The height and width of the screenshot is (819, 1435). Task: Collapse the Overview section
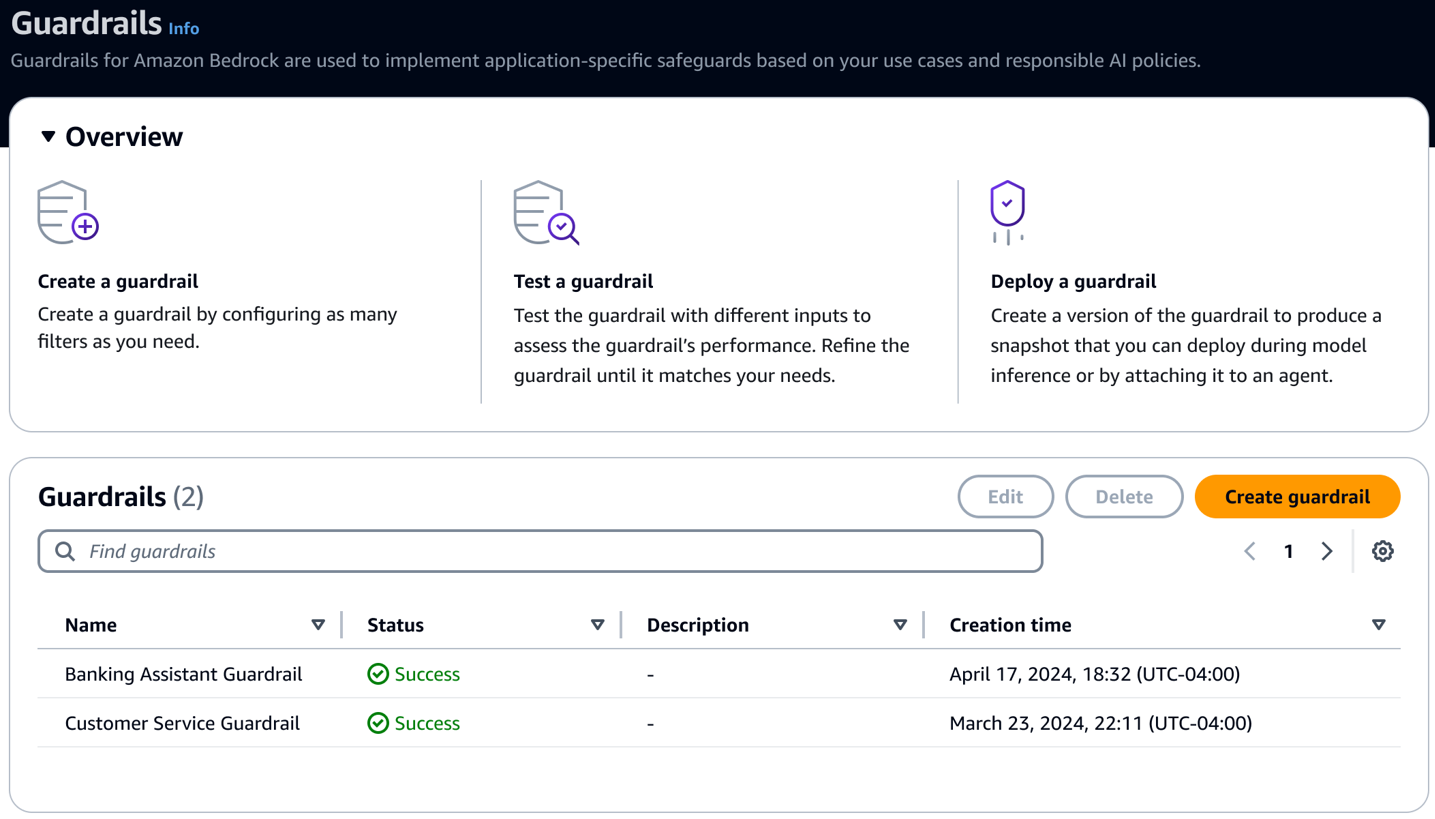coord(48,136)
